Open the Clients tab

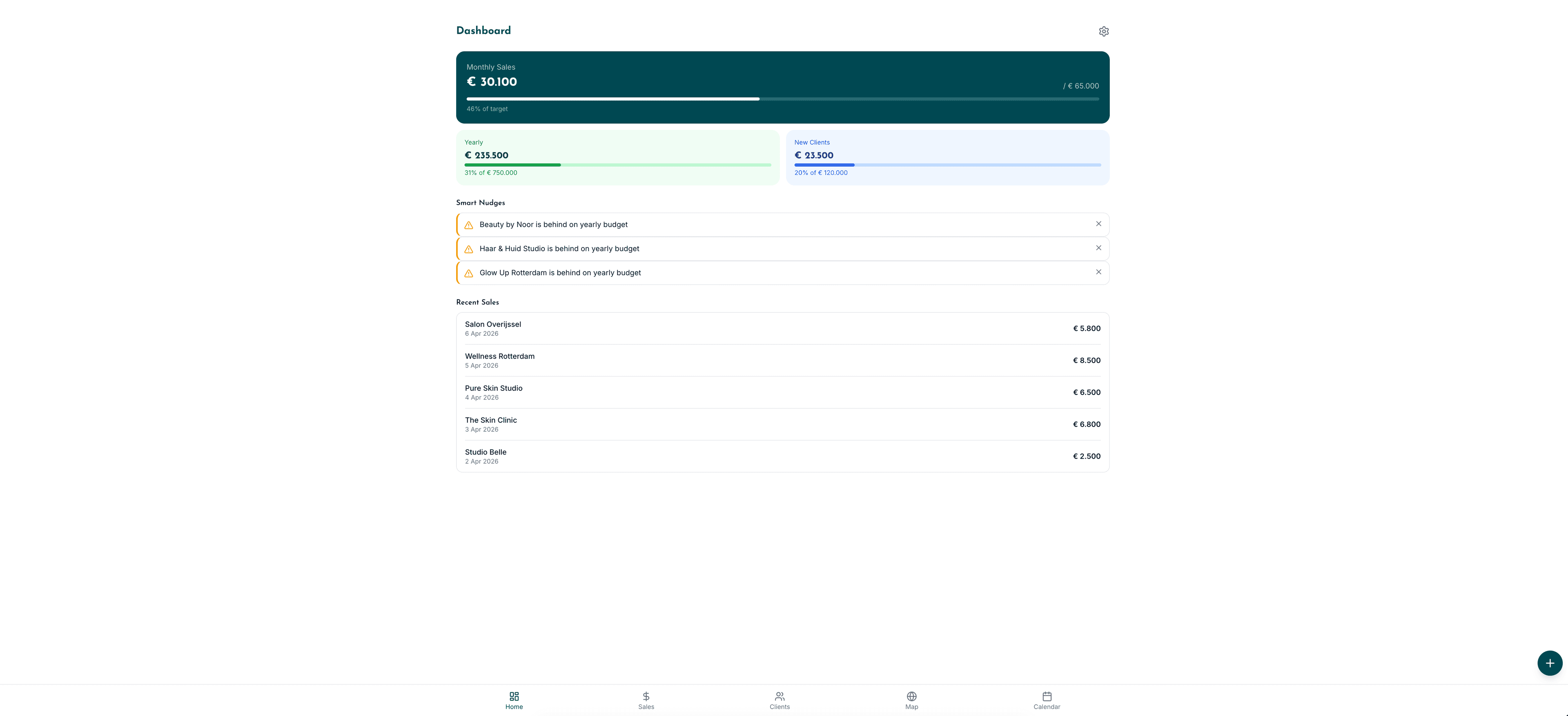(x=779, y=700)
